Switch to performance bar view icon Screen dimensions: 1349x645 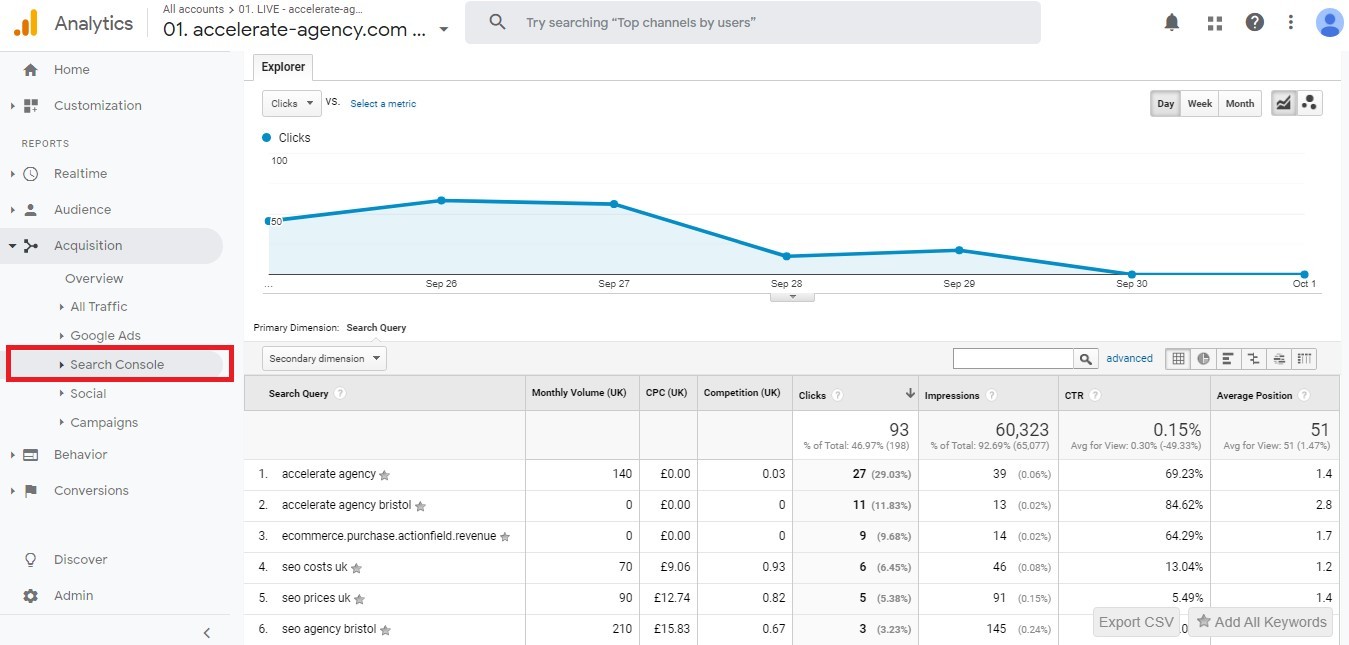point(1228,358)
